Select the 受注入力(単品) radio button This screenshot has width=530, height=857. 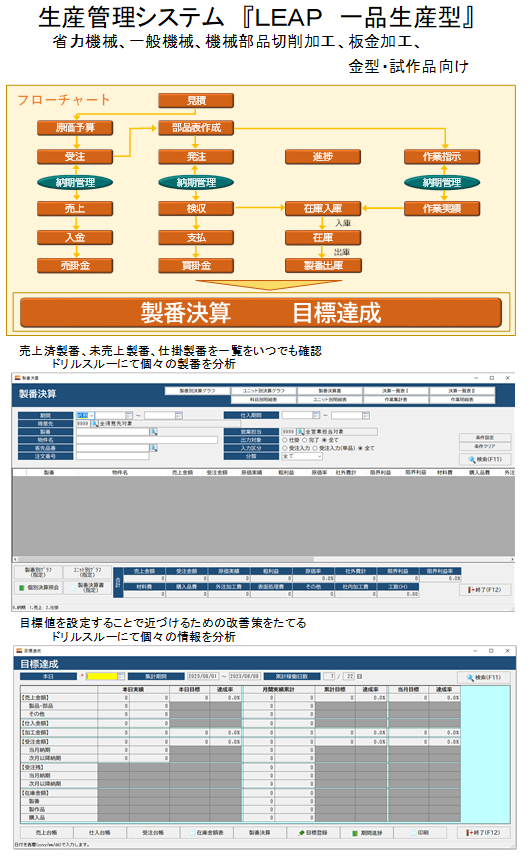click(x=315, y=448)
